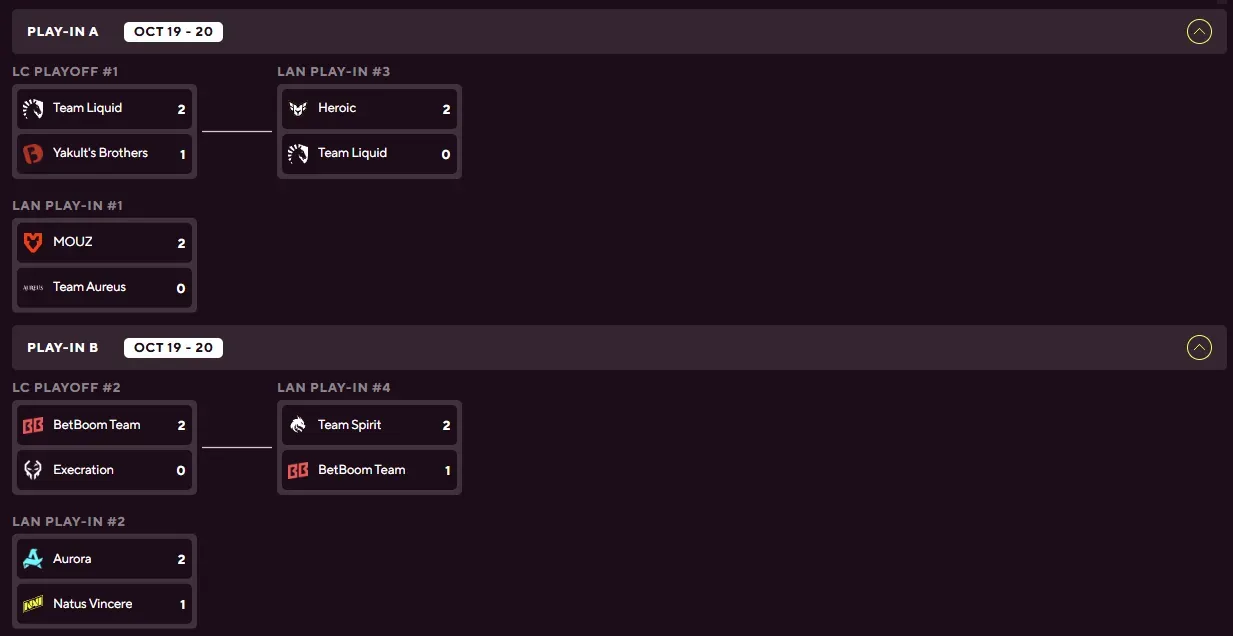This screenshot has width=1233, height=636.
Task: Select the Execration team logo
Action: (31, 470)
